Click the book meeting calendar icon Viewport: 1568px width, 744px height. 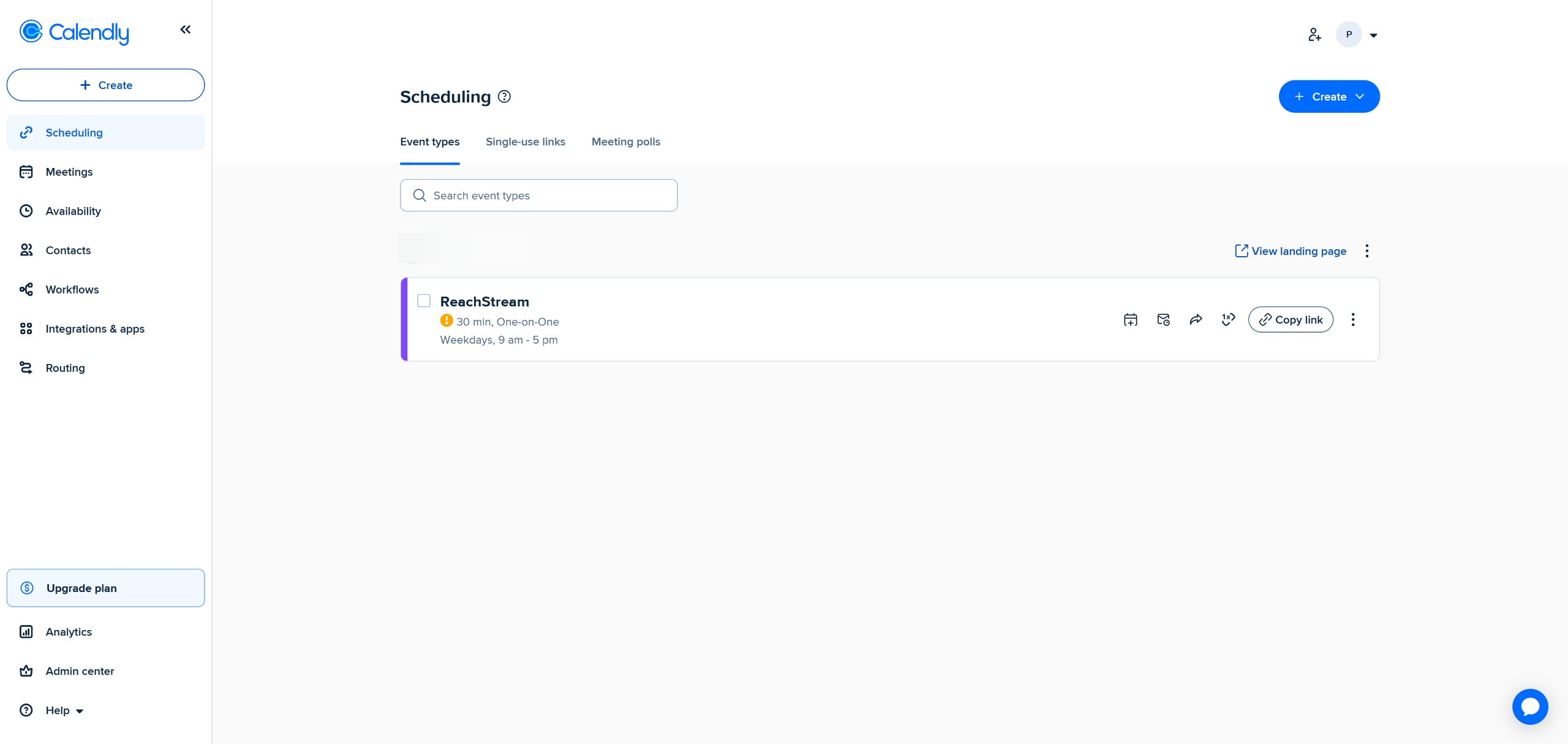click(x=1130, y=319)
